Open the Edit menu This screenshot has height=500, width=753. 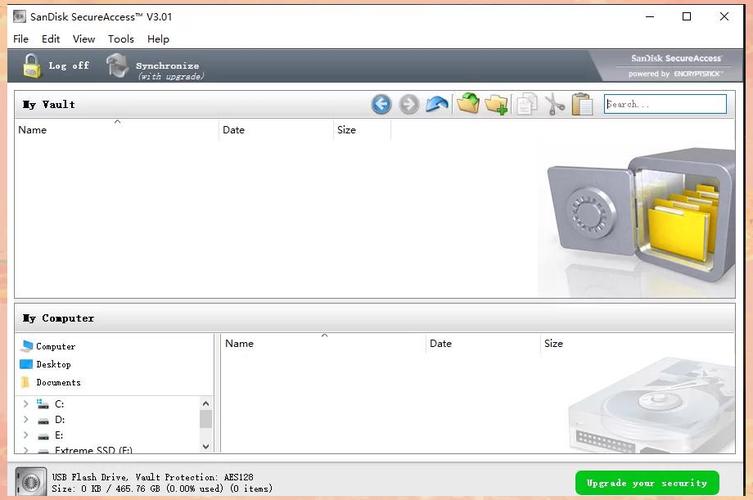coord(51,39)
